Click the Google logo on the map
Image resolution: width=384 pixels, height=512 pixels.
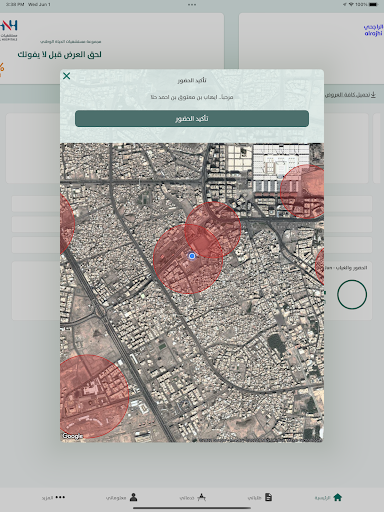point(73,436)
